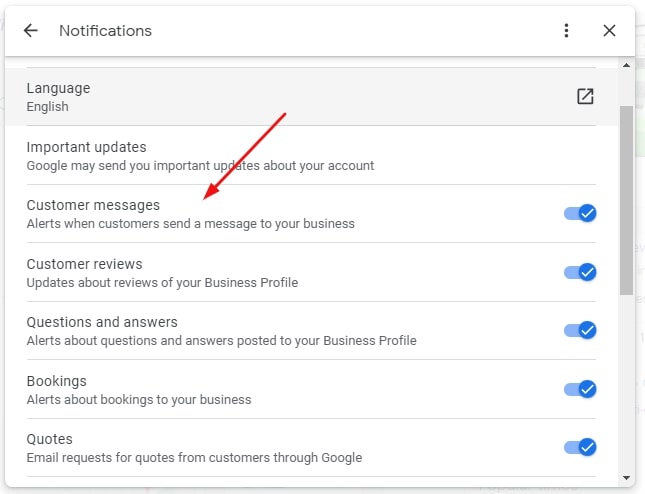The width and height of the screenshot is (645, 494).
Task: Switch off Bookings alerts toggle
Action: click(x=580, y=389)
